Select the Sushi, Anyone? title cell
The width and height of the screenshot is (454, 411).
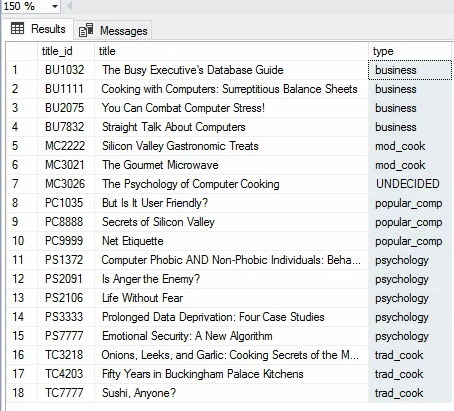point(231,393)
